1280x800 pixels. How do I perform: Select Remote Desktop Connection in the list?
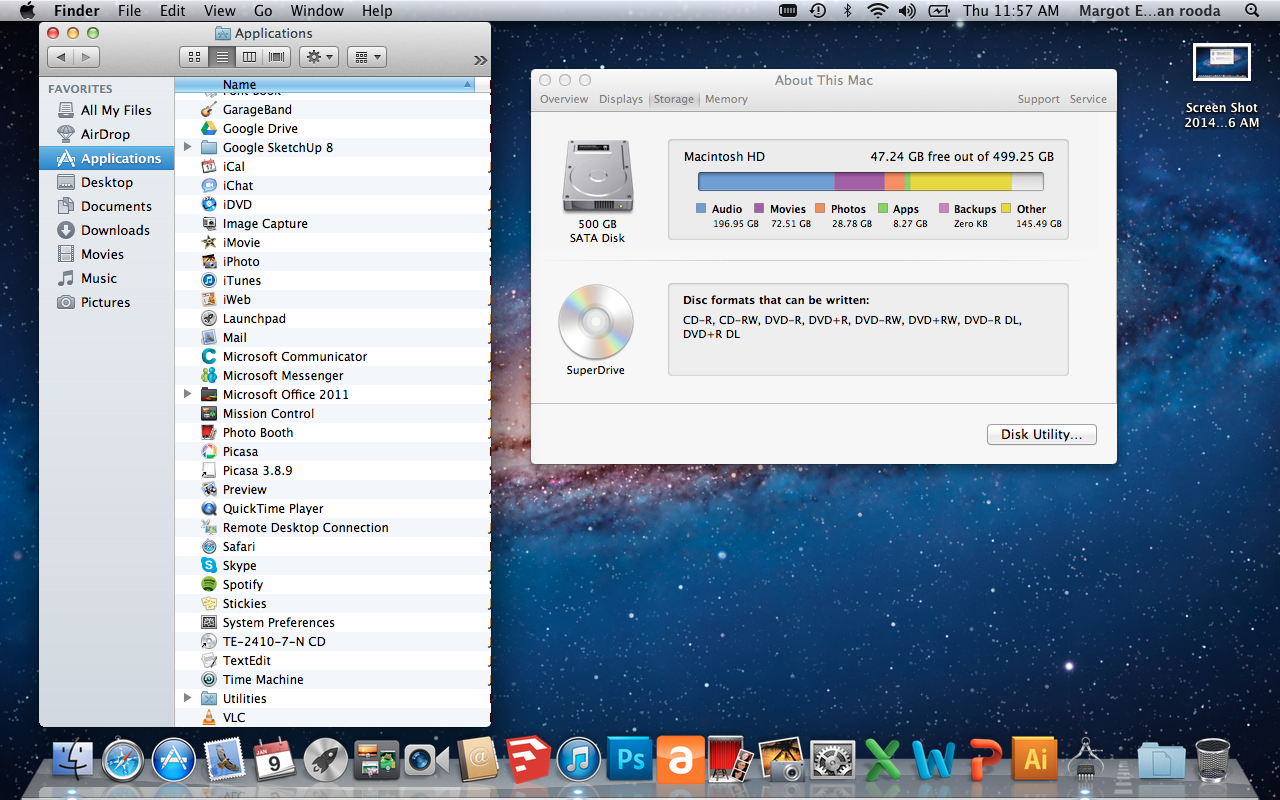click(332, 527)
